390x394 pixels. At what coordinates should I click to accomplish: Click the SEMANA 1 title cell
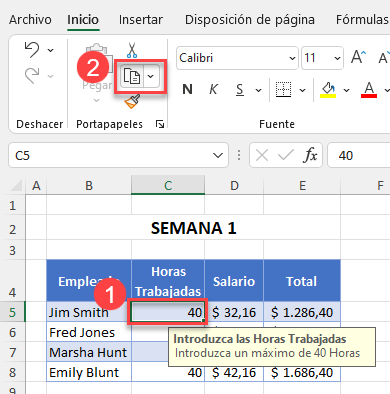(x=193, y=228)
